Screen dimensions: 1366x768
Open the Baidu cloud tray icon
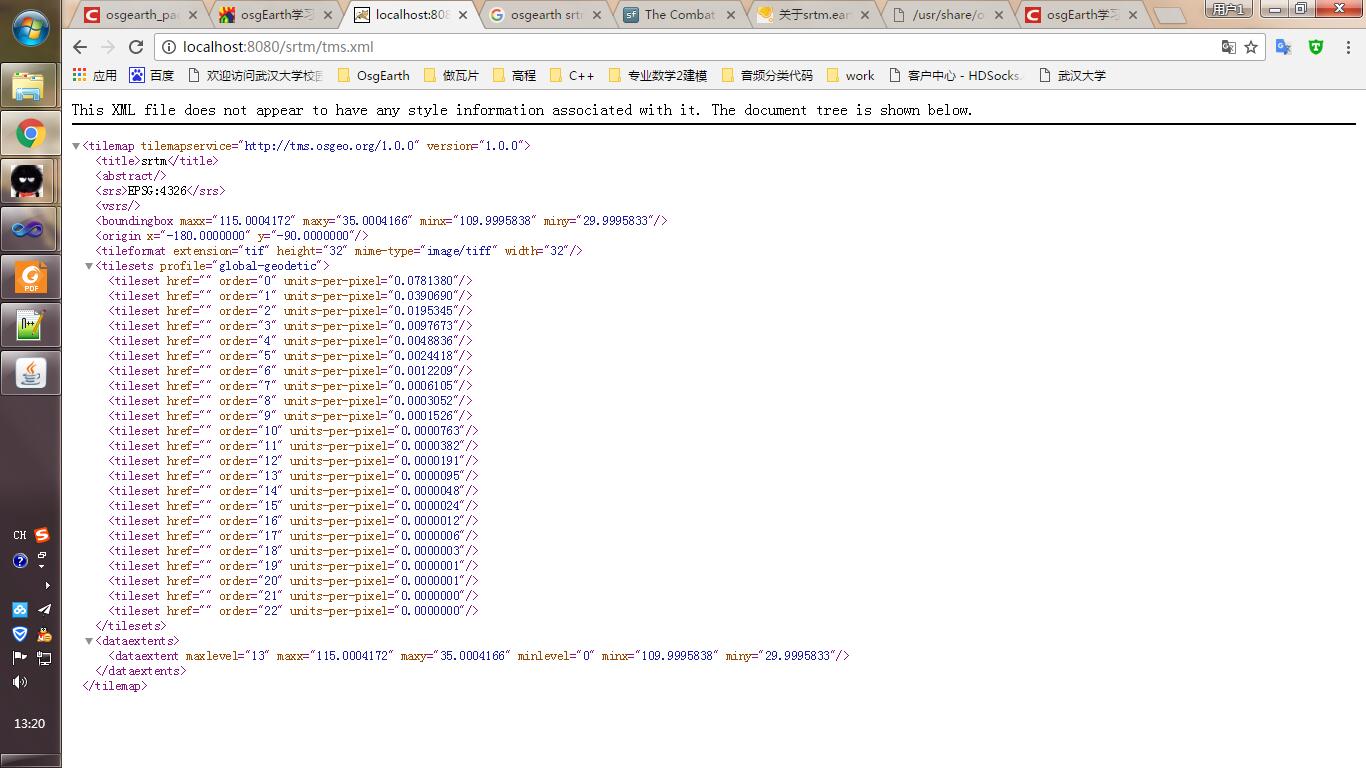(x=19, y=609)
